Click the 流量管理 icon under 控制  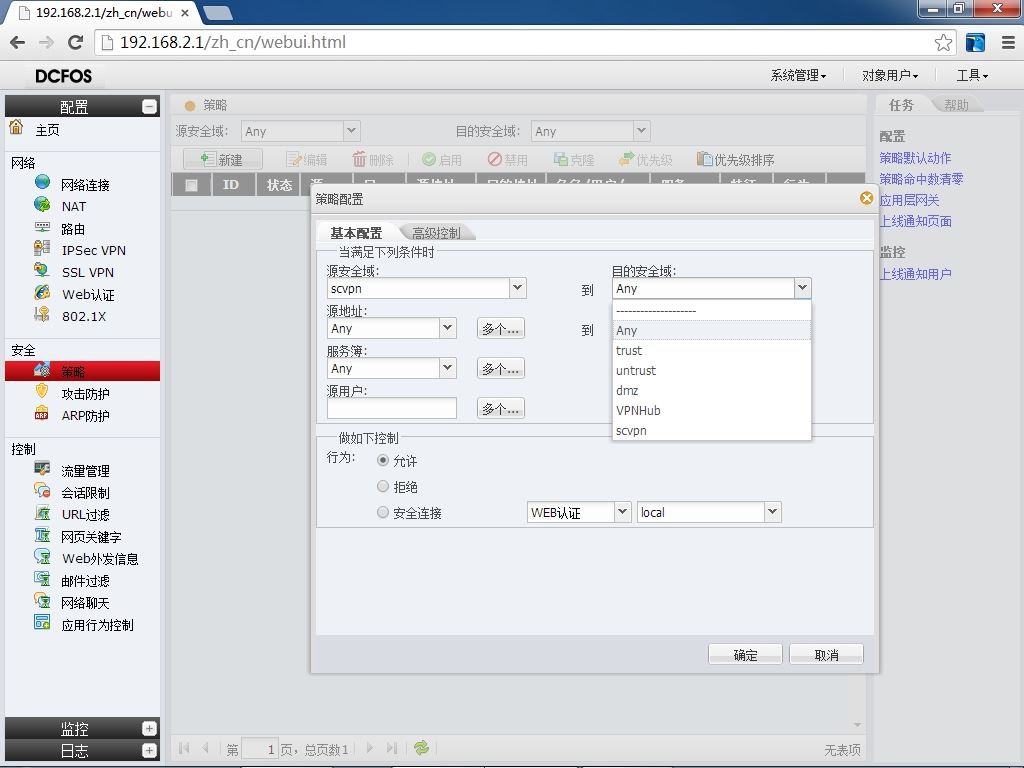point(42,470)
